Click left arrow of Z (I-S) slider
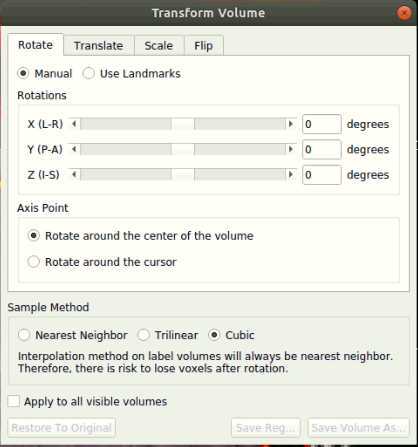 tap(74, 174)
